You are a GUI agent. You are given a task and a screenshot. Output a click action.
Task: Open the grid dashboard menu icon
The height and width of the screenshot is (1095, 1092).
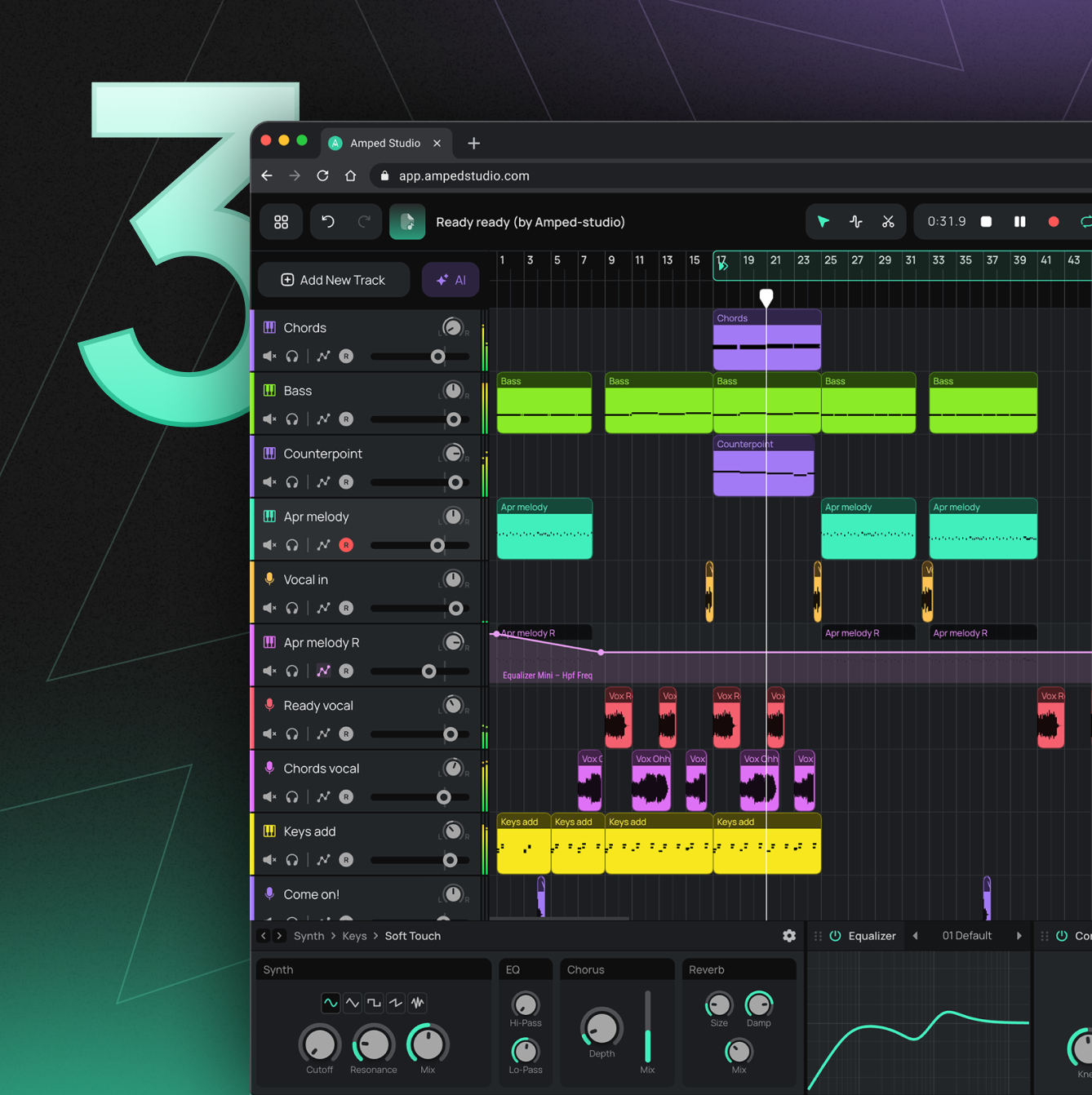click(x=281, y=222)
